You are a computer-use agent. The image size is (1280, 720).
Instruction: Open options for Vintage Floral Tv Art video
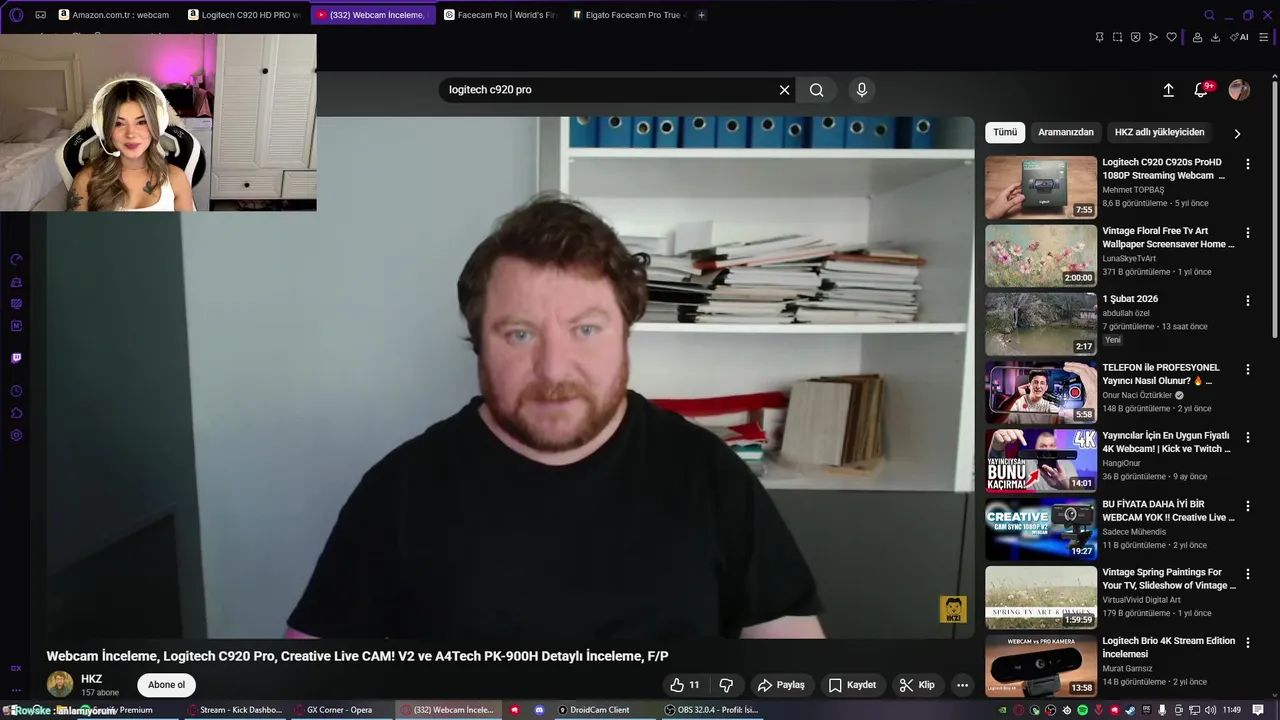point(1247,232)
